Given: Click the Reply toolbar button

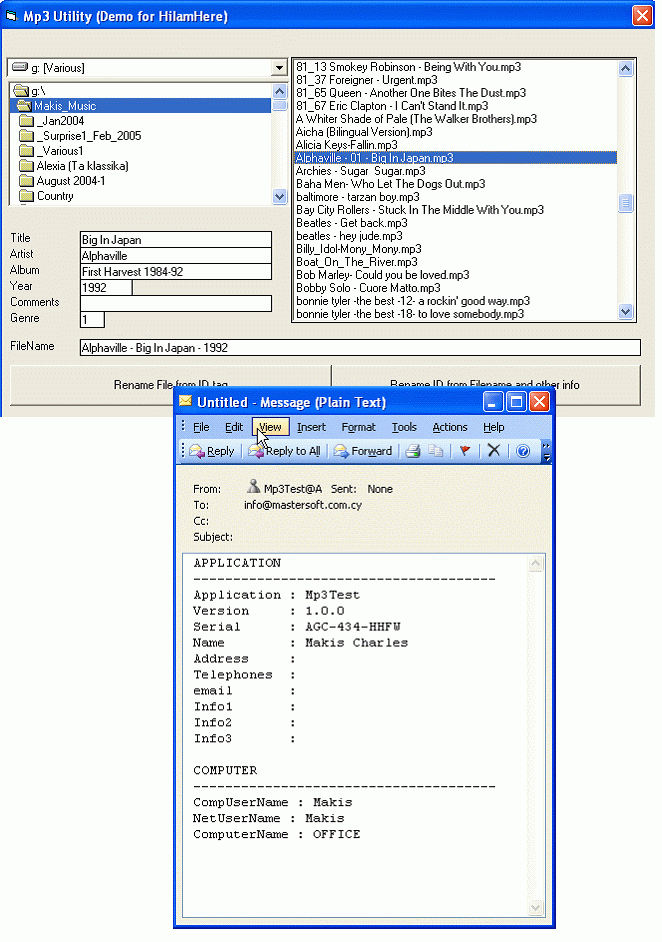Looking at the screenshot, I should coord(212,451).
